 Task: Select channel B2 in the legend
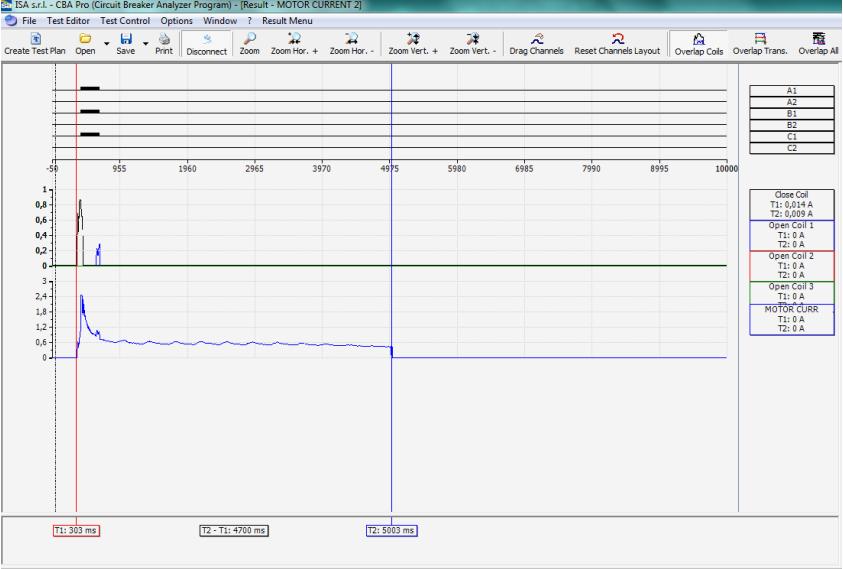(x=791, y=125)
